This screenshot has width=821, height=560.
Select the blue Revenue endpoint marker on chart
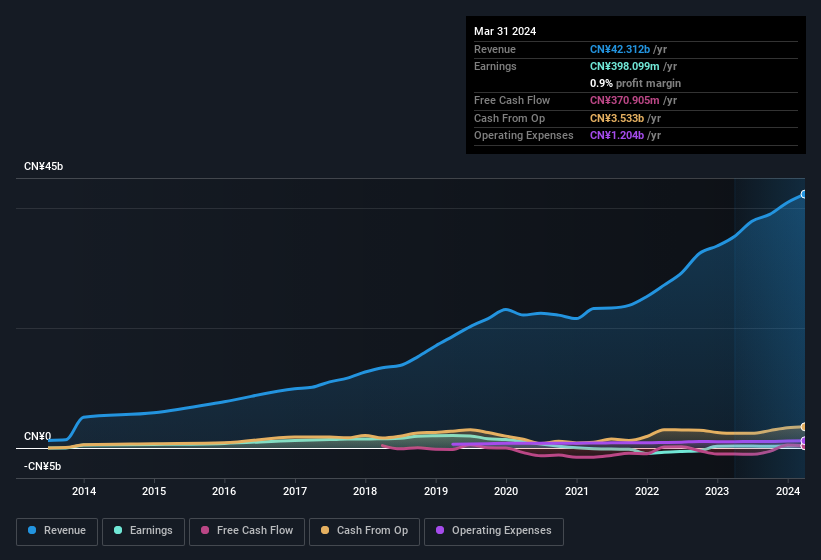804,194
